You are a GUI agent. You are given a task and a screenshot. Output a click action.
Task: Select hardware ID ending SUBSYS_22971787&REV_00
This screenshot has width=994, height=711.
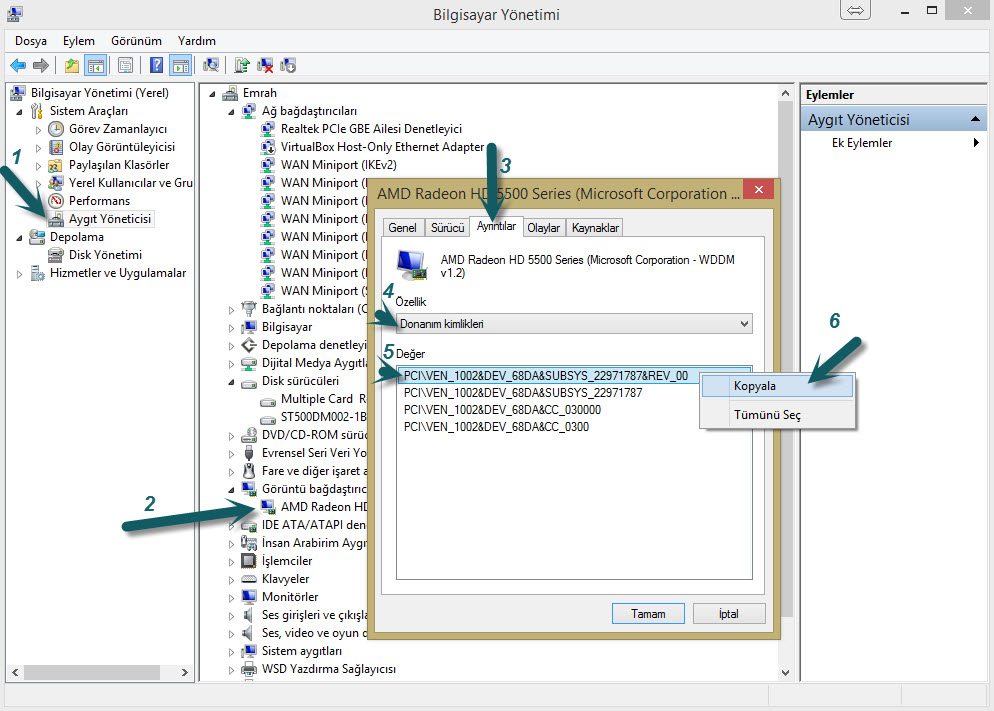coord(546,376)
